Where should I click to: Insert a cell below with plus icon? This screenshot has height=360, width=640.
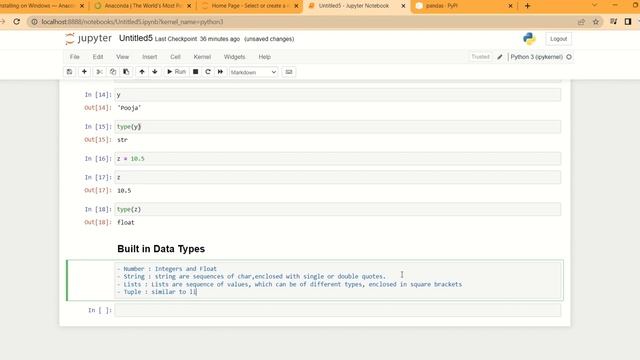pos(84,72)
